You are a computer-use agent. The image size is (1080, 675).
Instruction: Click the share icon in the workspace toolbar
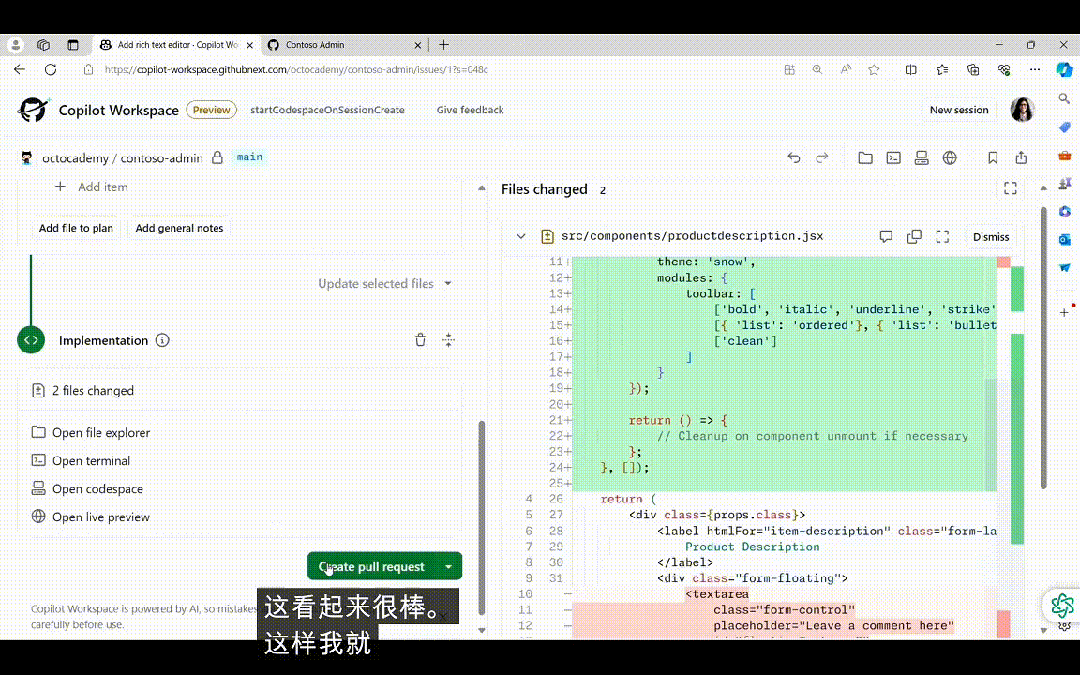[1021, 158]
